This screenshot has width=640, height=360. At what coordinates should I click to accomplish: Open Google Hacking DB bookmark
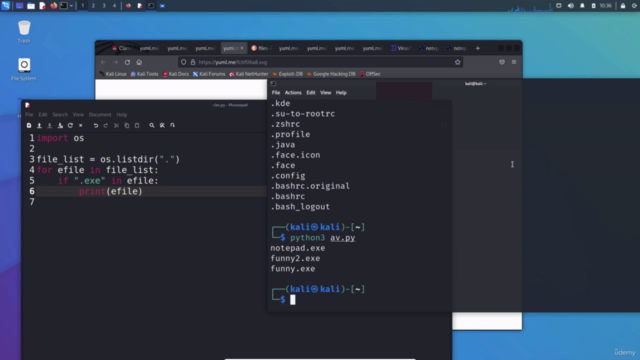pyautogui.click(x=331, y=74)
